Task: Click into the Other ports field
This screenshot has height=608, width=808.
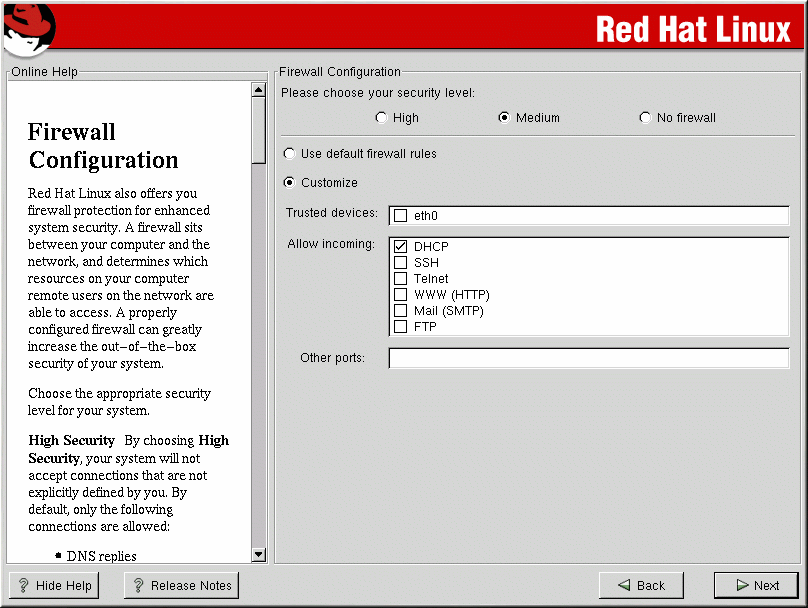Action: pyautogui.click(x=588, y=358)
